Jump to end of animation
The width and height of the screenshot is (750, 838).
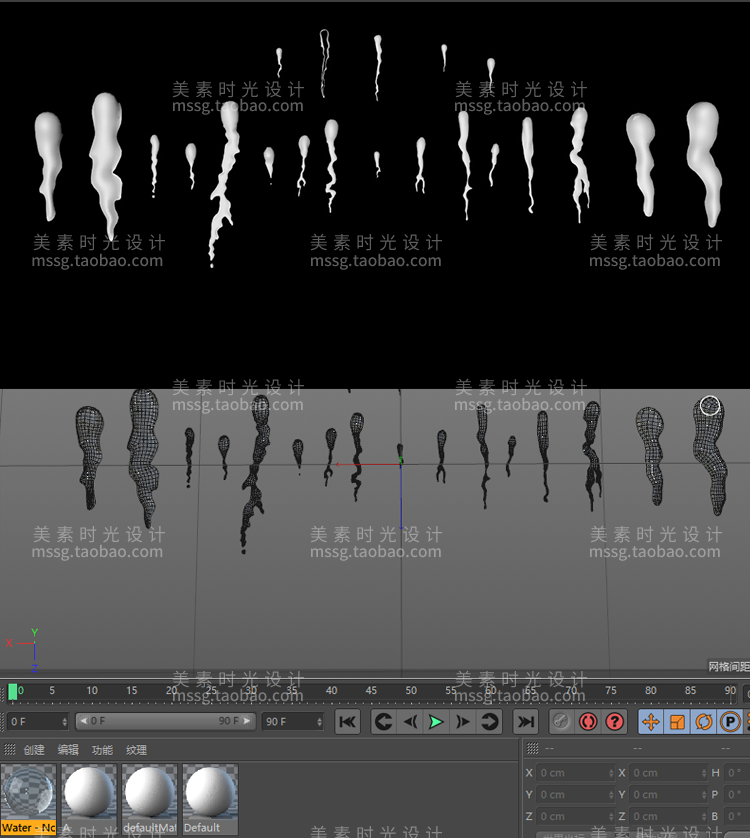point(525,722)
